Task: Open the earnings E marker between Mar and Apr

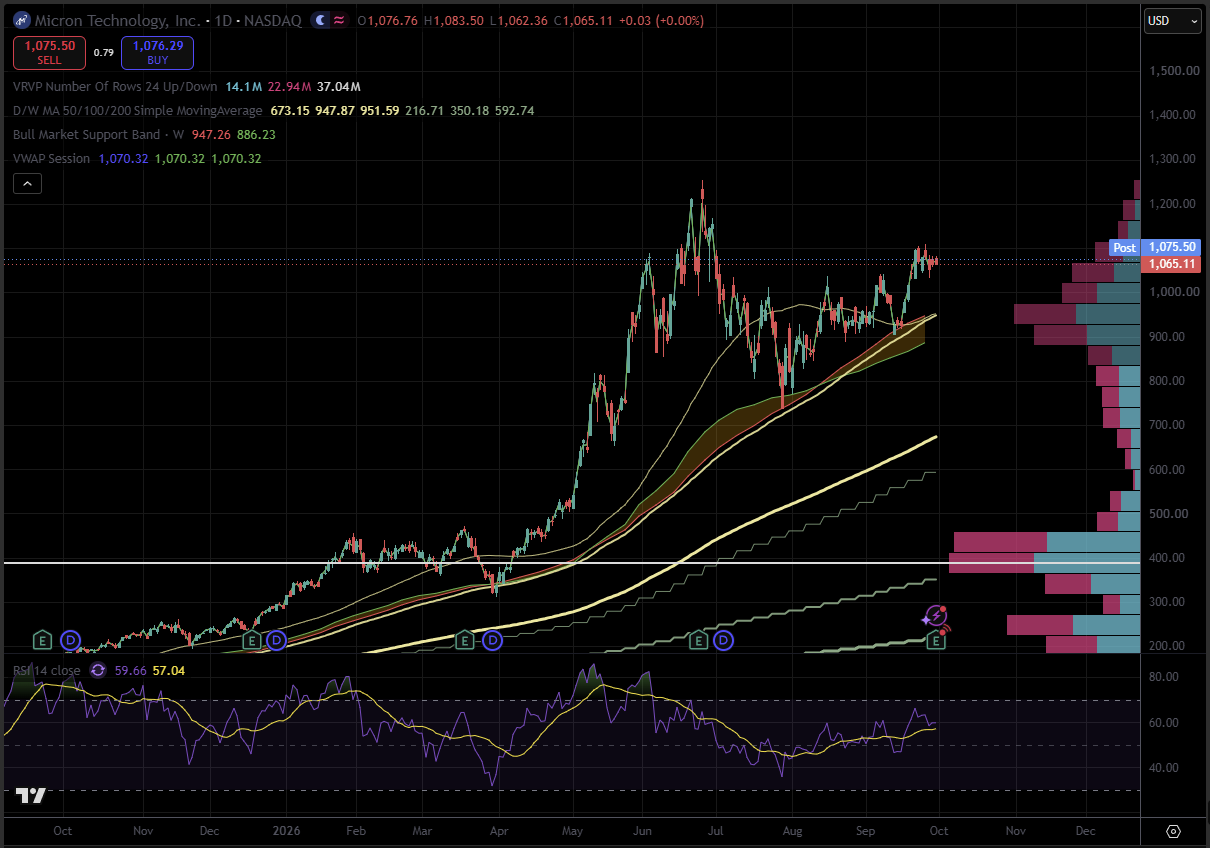Action: [464, 639]
